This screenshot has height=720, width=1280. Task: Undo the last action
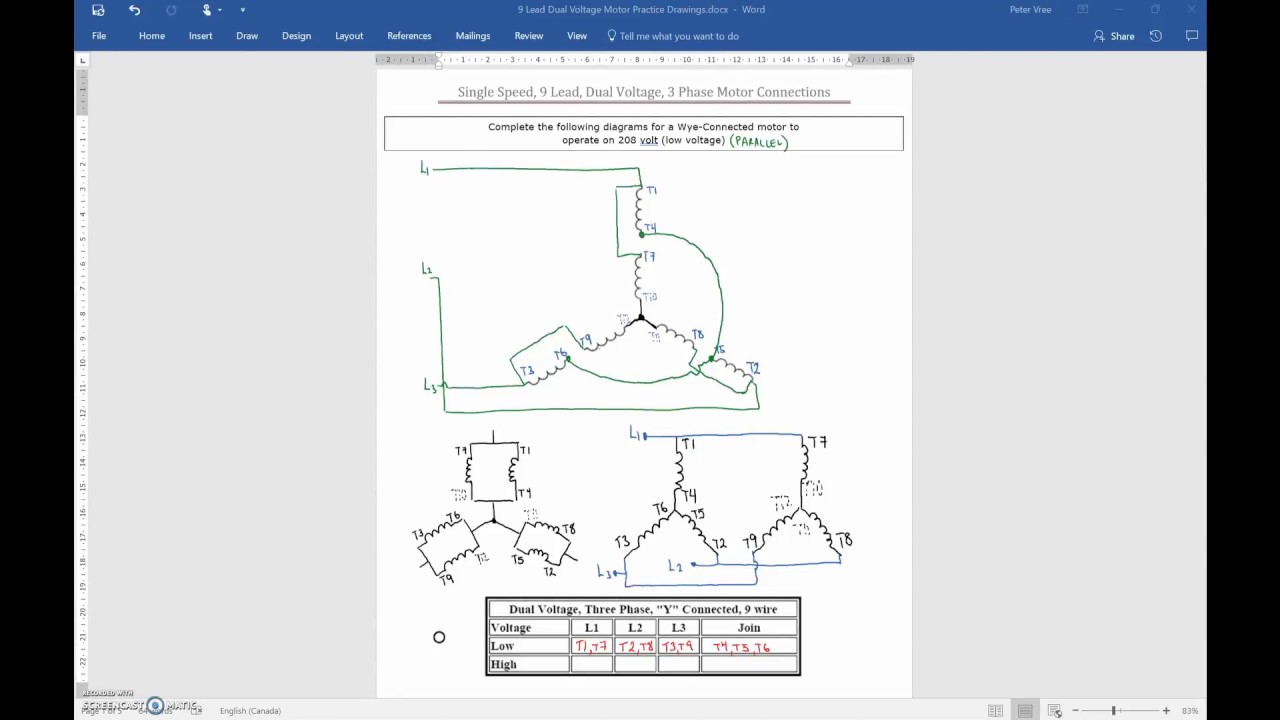tap(134, 10)
